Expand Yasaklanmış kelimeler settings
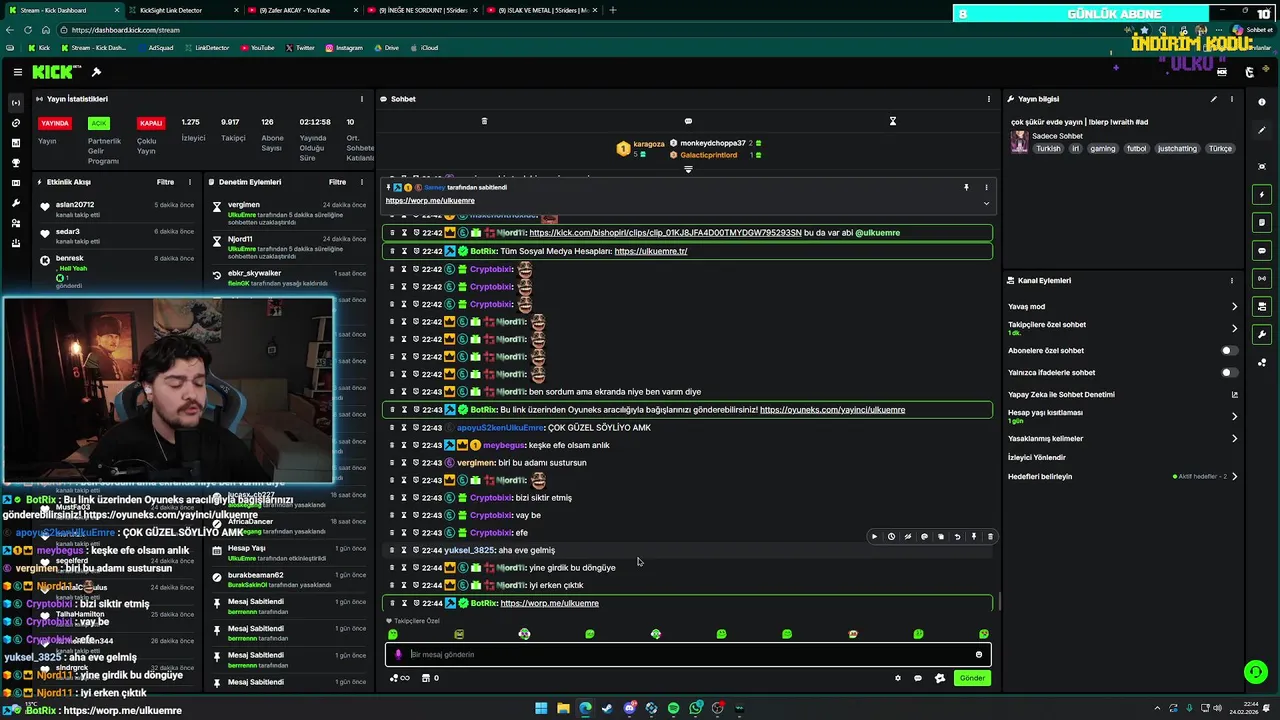1280x720 pixels. (x=1234, y=439)
